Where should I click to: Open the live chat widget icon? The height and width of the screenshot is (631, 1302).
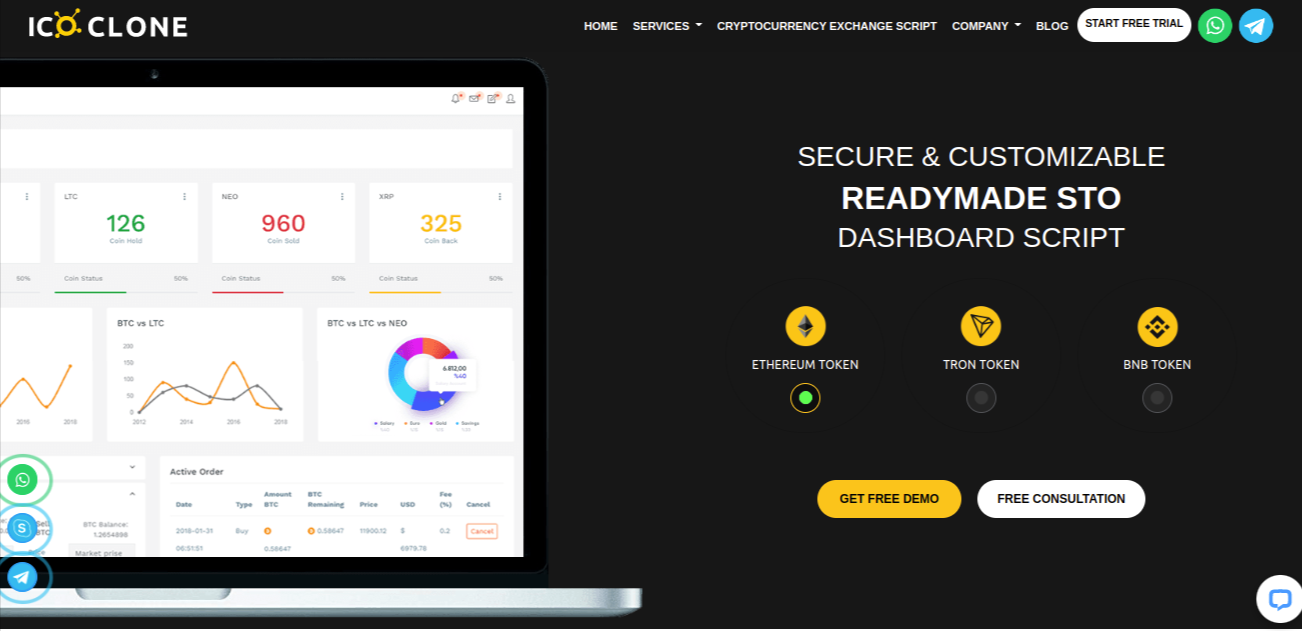[1279, 598]
